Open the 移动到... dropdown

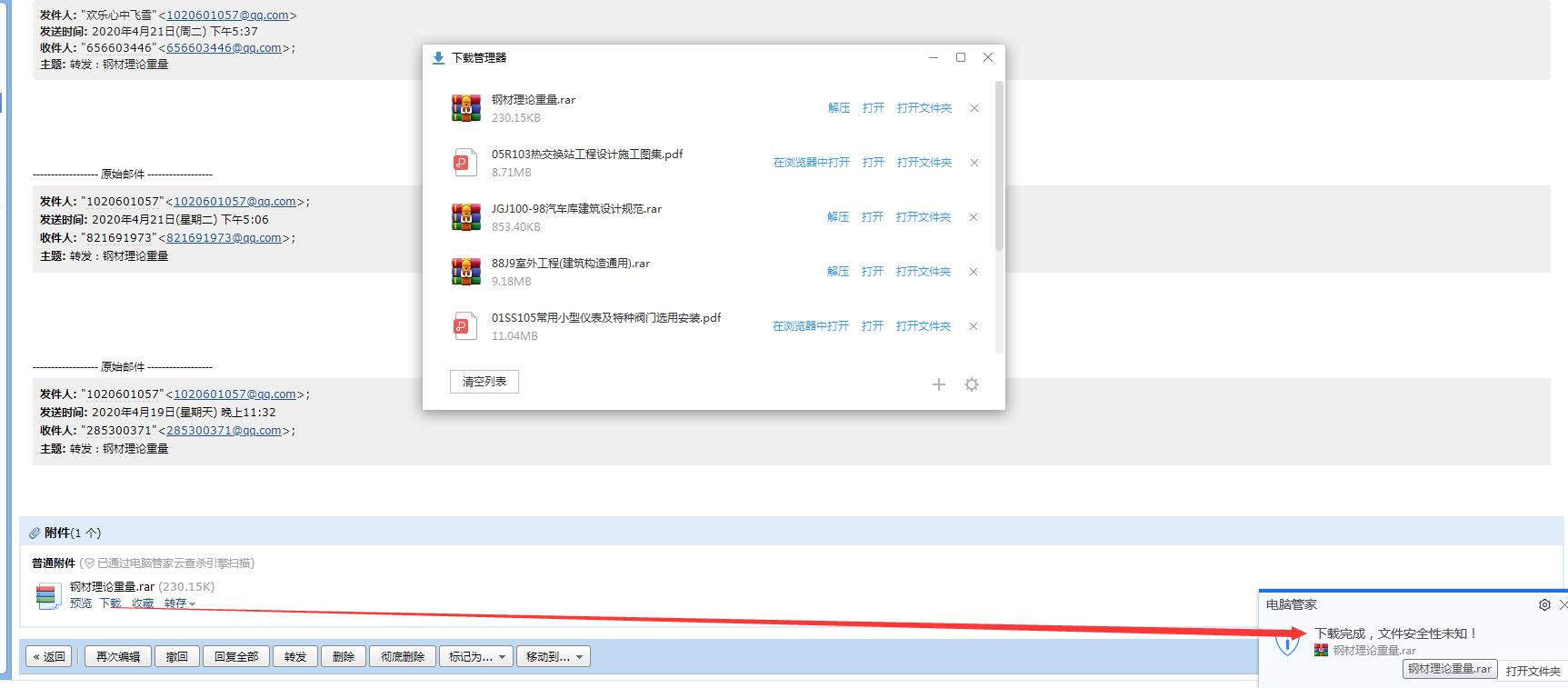(554, 656)
